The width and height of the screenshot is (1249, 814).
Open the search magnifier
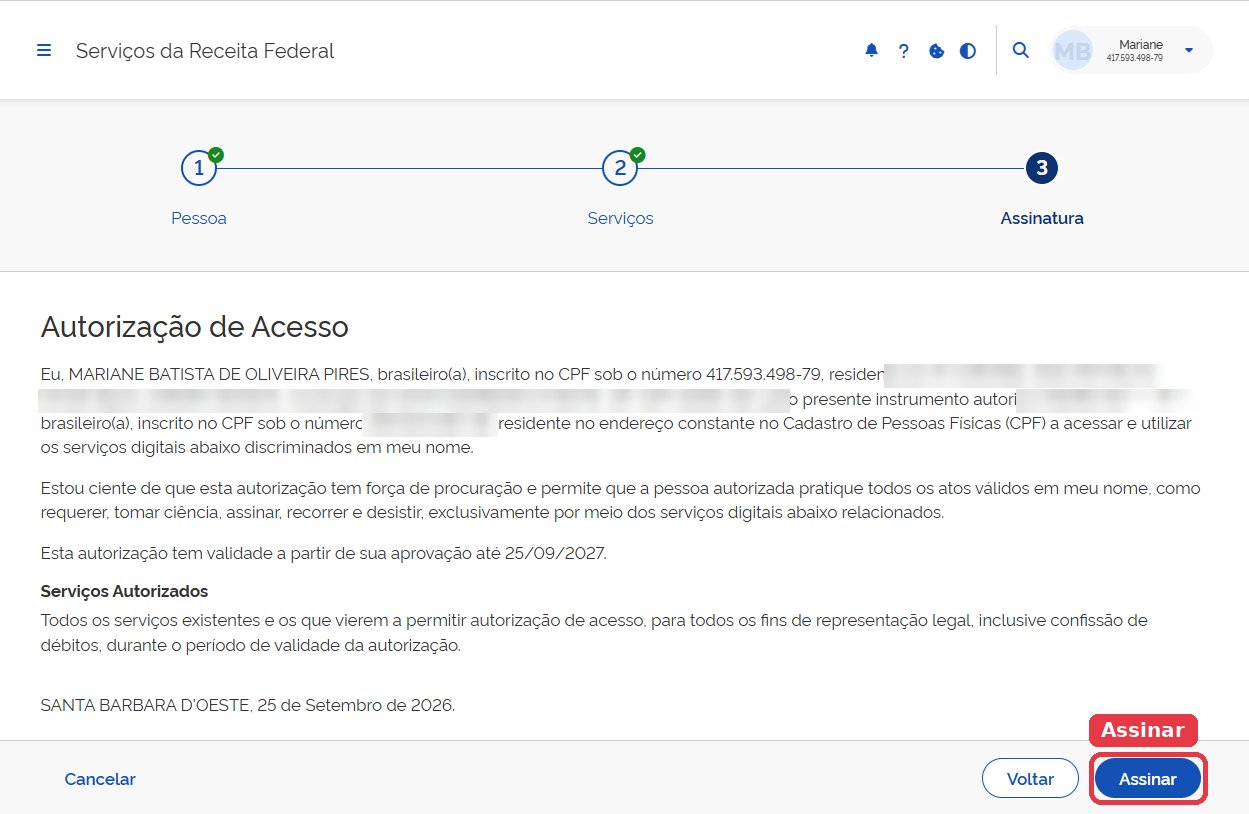tap(1020, 50)
